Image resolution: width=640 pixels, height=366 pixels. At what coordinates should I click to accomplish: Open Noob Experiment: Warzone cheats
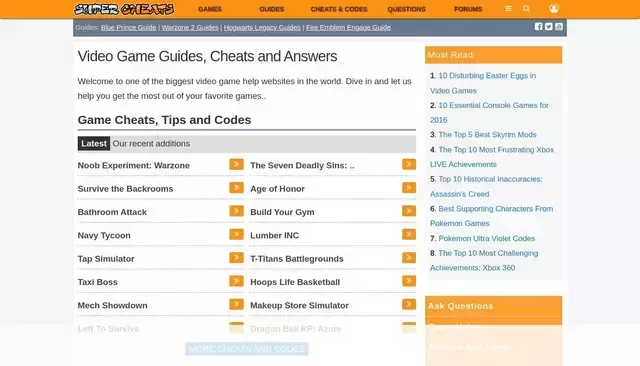(133, 165)
